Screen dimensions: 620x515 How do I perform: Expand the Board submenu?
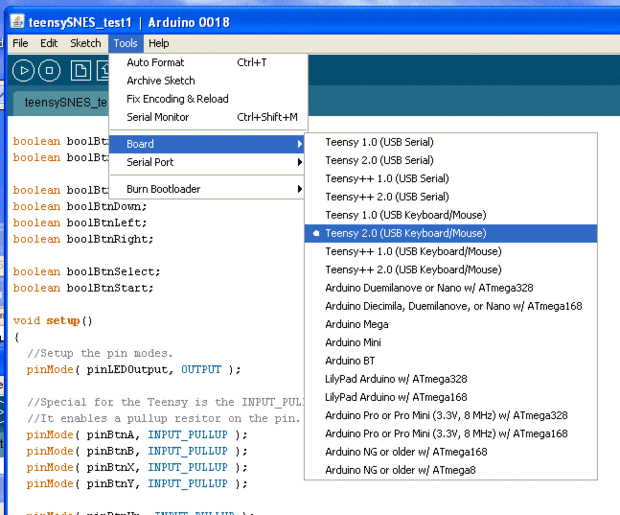(x=206, y=144)
